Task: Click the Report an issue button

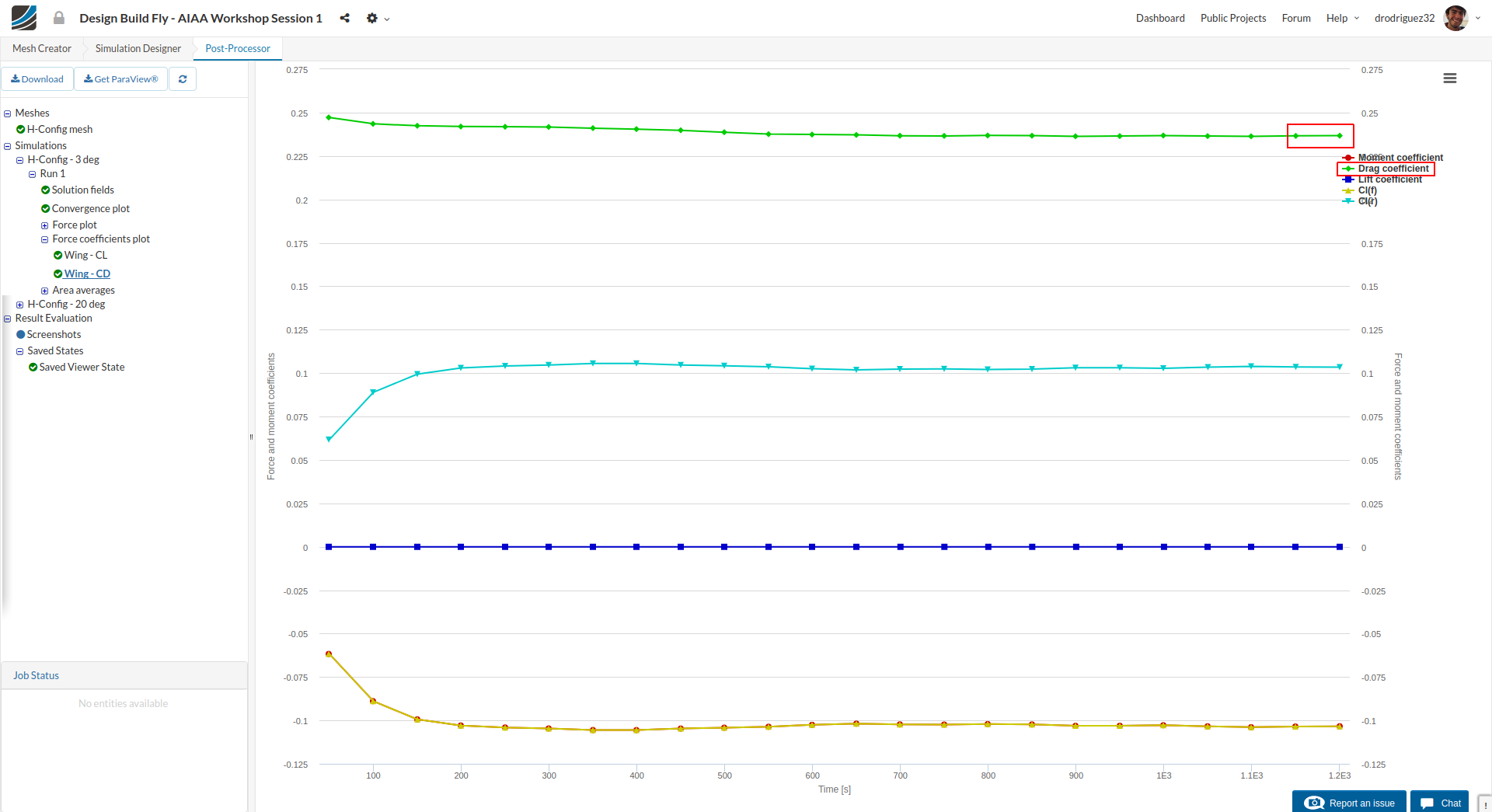Action: coord(1349,802)
